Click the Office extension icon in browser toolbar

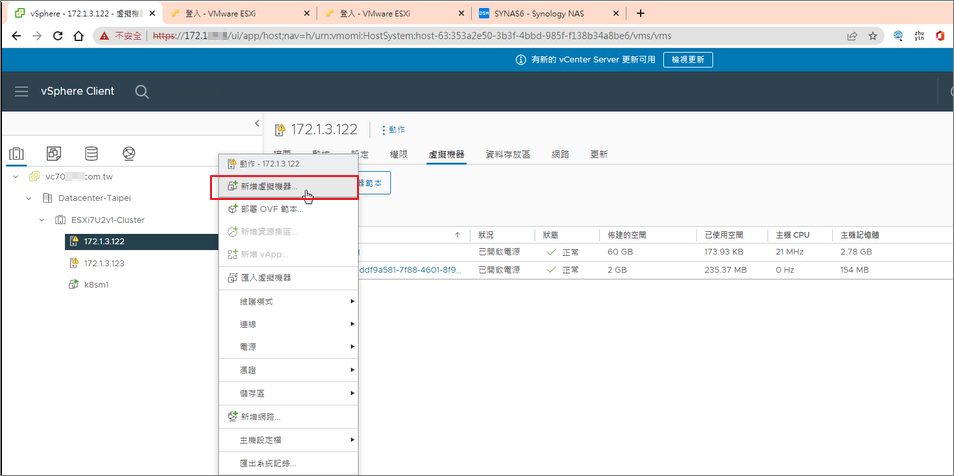pyautogui.click(x=940, y=36)
